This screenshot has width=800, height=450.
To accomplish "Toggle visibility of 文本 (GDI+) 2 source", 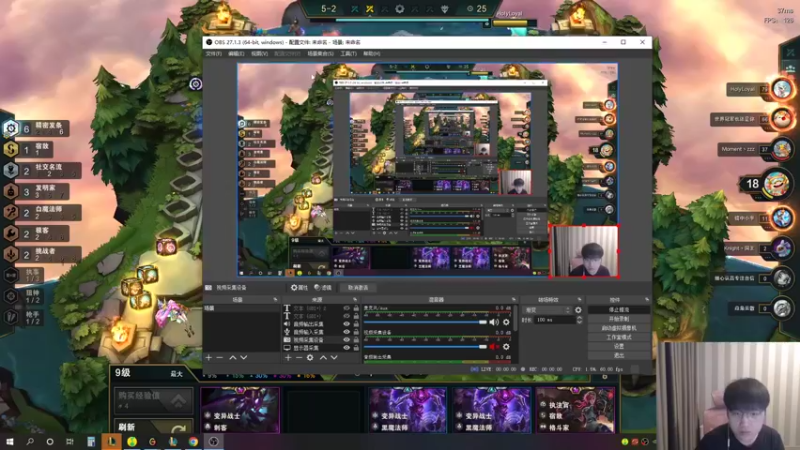I will coord(347,308).
